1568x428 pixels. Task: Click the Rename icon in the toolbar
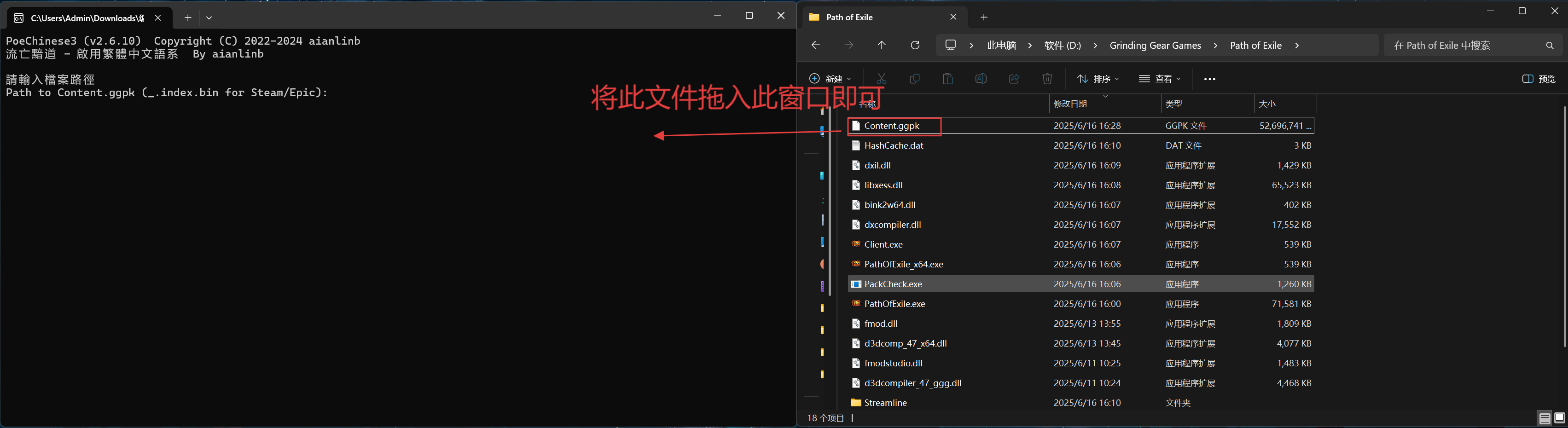coord(981,79)
